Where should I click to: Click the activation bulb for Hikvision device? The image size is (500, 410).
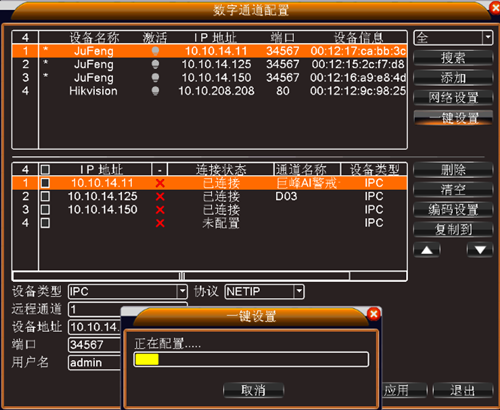[x=155, y=91]
